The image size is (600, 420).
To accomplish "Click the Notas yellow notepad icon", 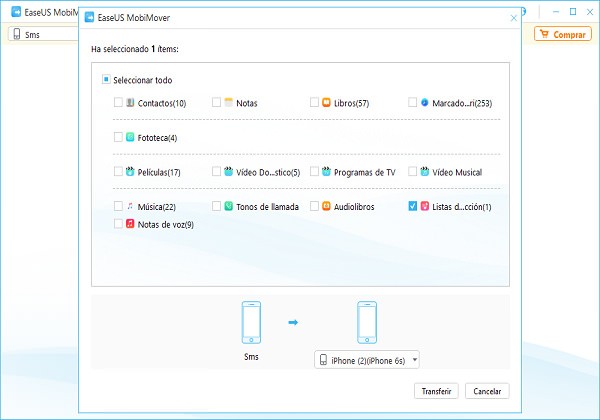I will coord(228,102).
